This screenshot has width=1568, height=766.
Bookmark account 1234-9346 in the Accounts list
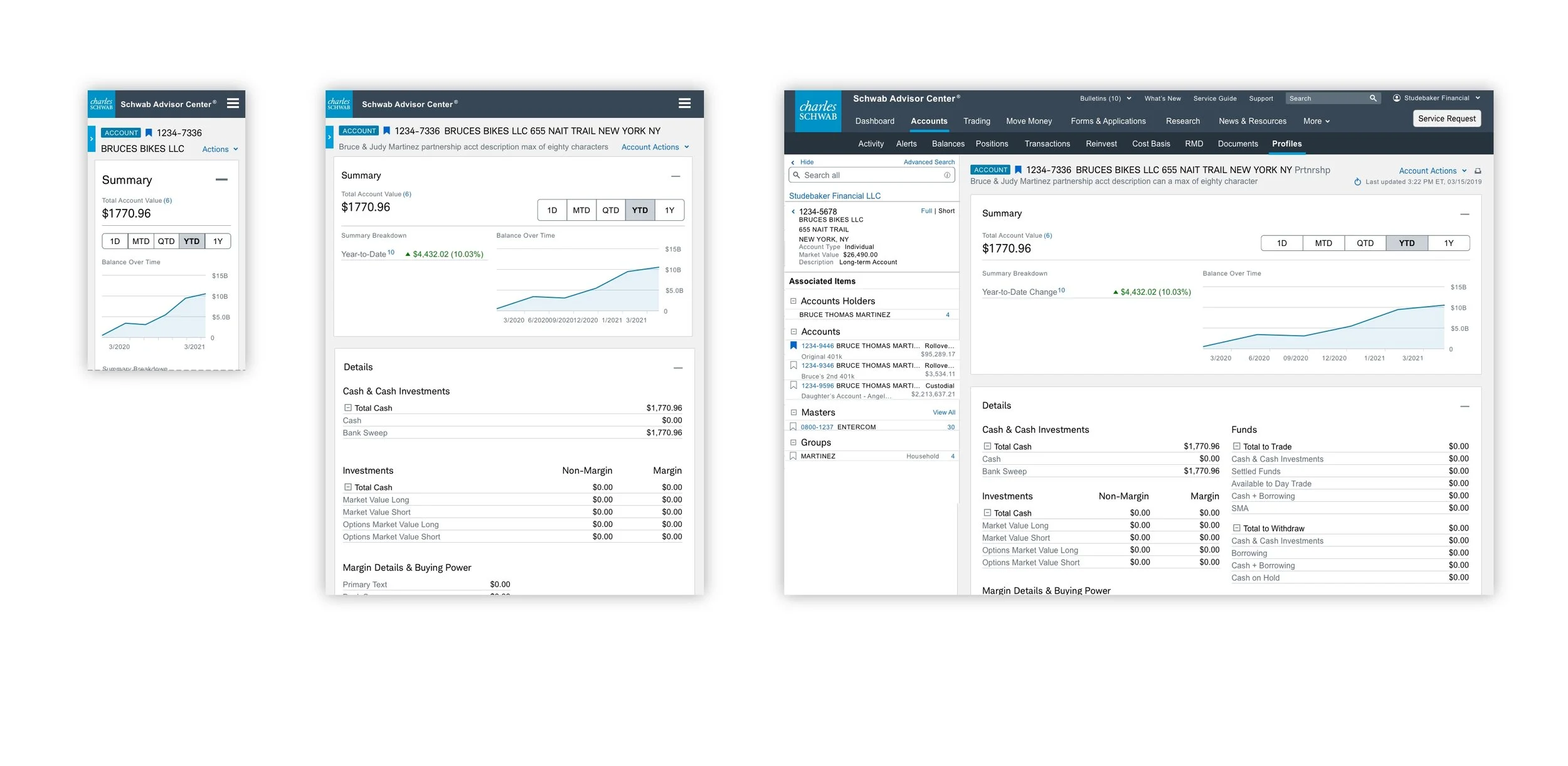[x=793, y=365]
